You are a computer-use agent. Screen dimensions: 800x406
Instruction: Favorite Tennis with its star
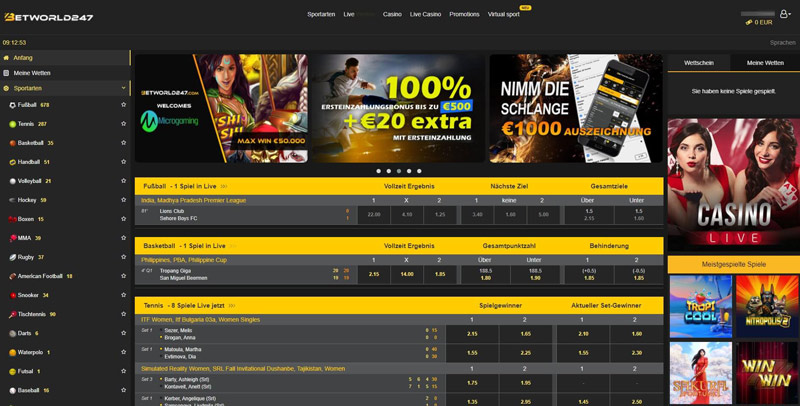click(123, 123)
